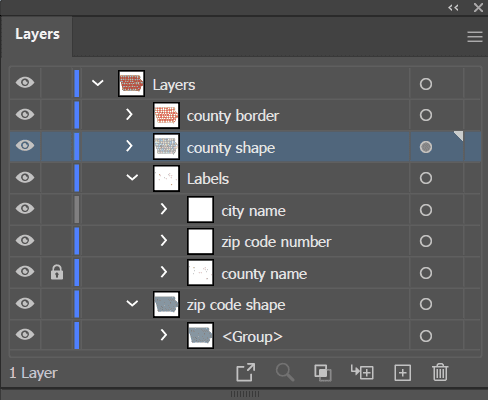Screen dimensions: 488x400
Task: Expand the <Group> under zip code shape
Action: click(x=163, y=335)
